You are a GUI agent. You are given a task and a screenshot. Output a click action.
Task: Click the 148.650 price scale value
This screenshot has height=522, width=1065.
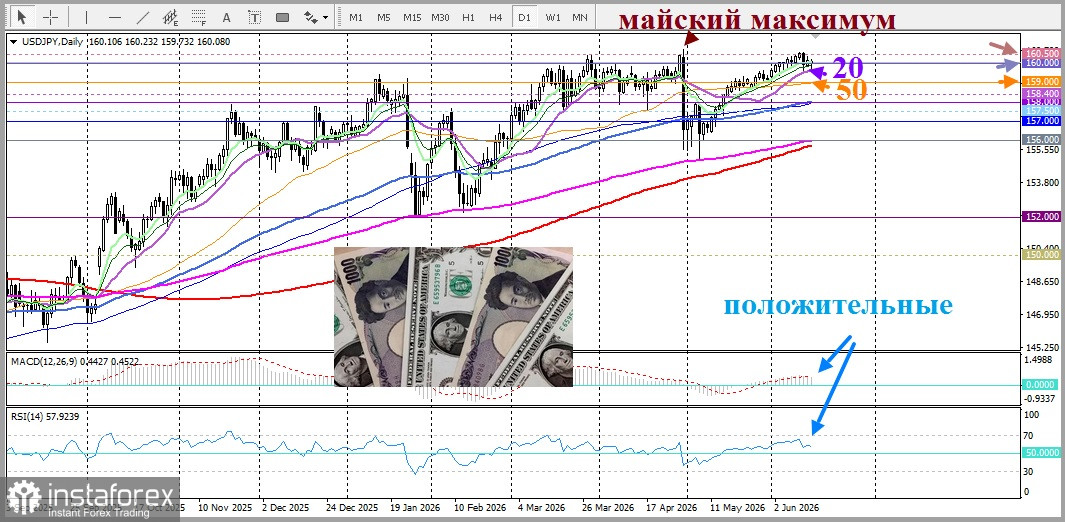coord(1042,281)
